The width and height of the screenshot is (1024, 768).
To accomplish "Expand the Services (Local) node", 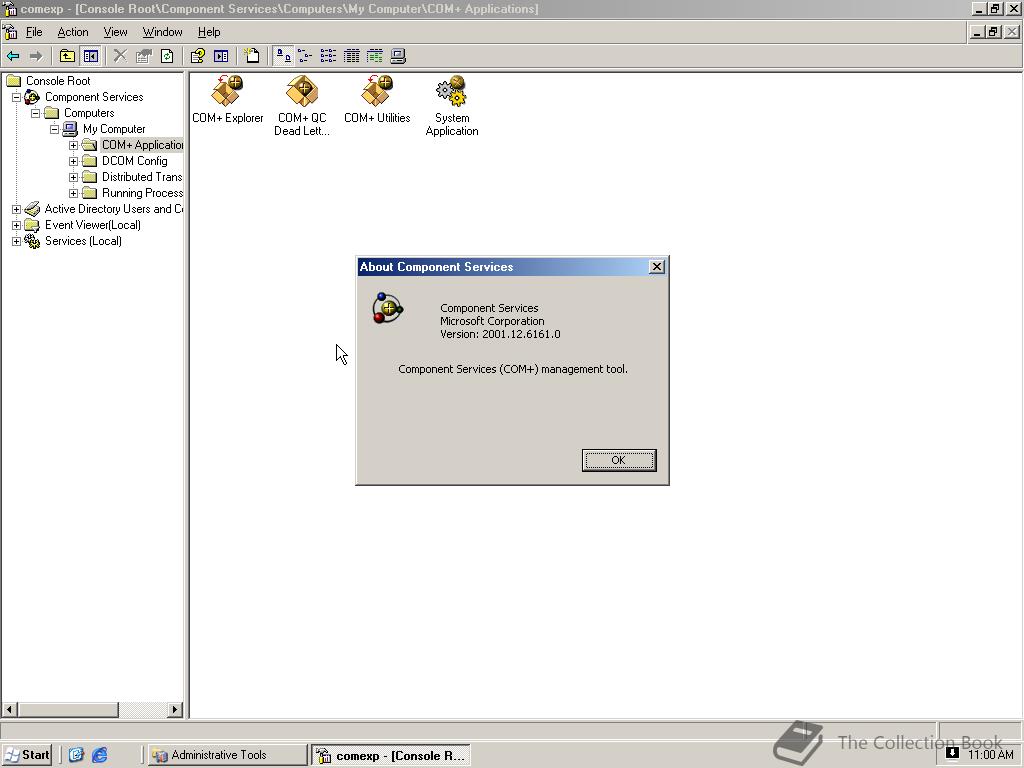I will pos(16,242).
